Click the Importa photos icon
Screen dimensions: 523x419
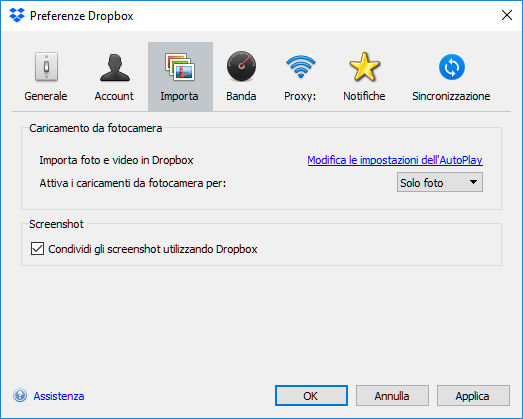(180, 67)
